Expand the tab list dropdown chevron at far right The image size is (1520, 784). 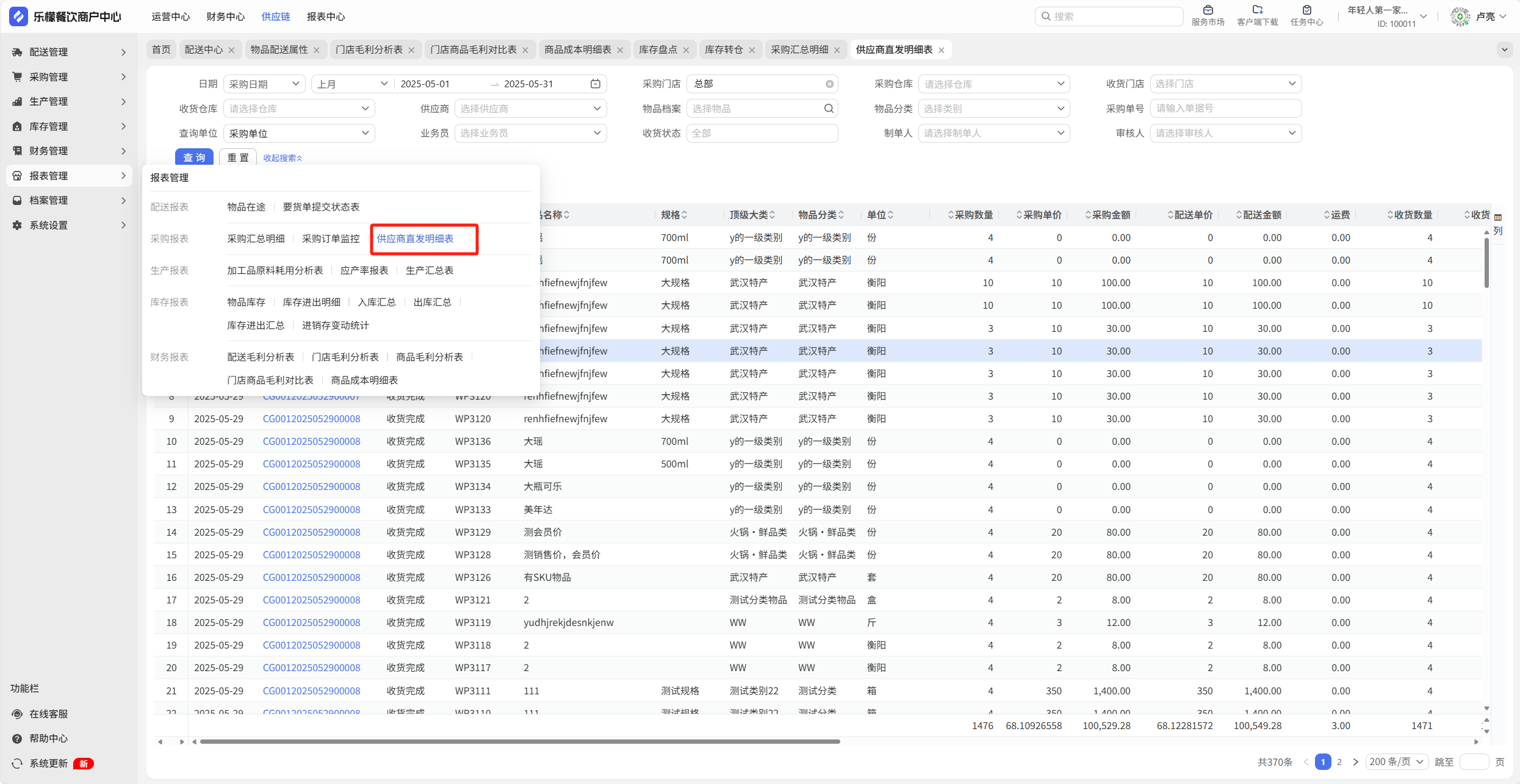(x=1505, y=50)
